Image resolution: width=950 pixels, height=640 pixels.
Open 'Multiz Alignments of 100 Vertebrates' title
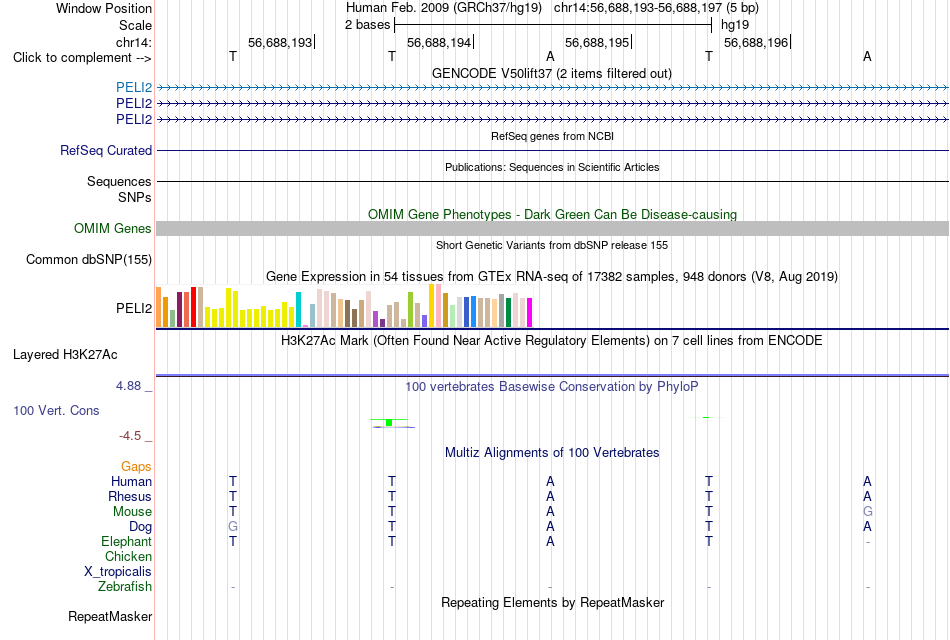tap(552, 453)
